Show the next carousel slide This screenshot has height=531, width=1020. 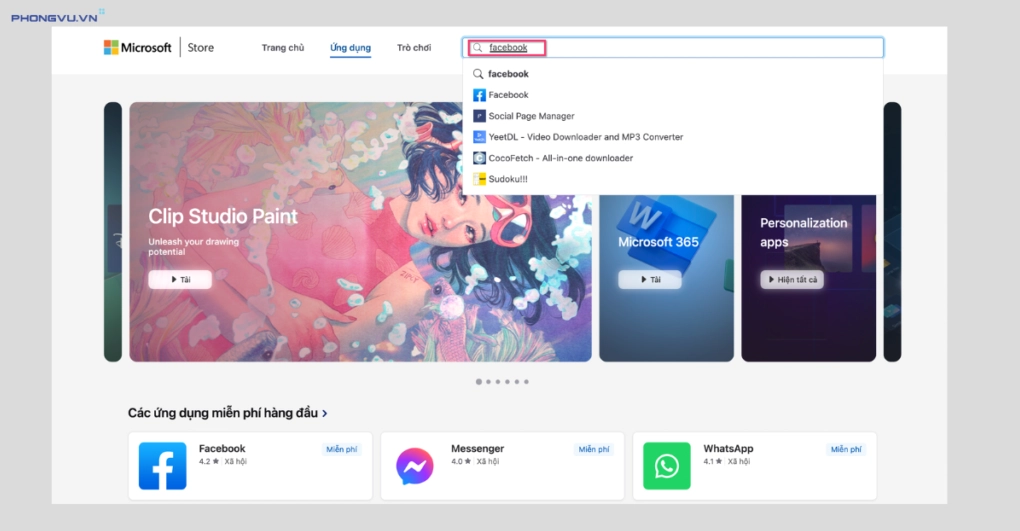tap(892, 232)
